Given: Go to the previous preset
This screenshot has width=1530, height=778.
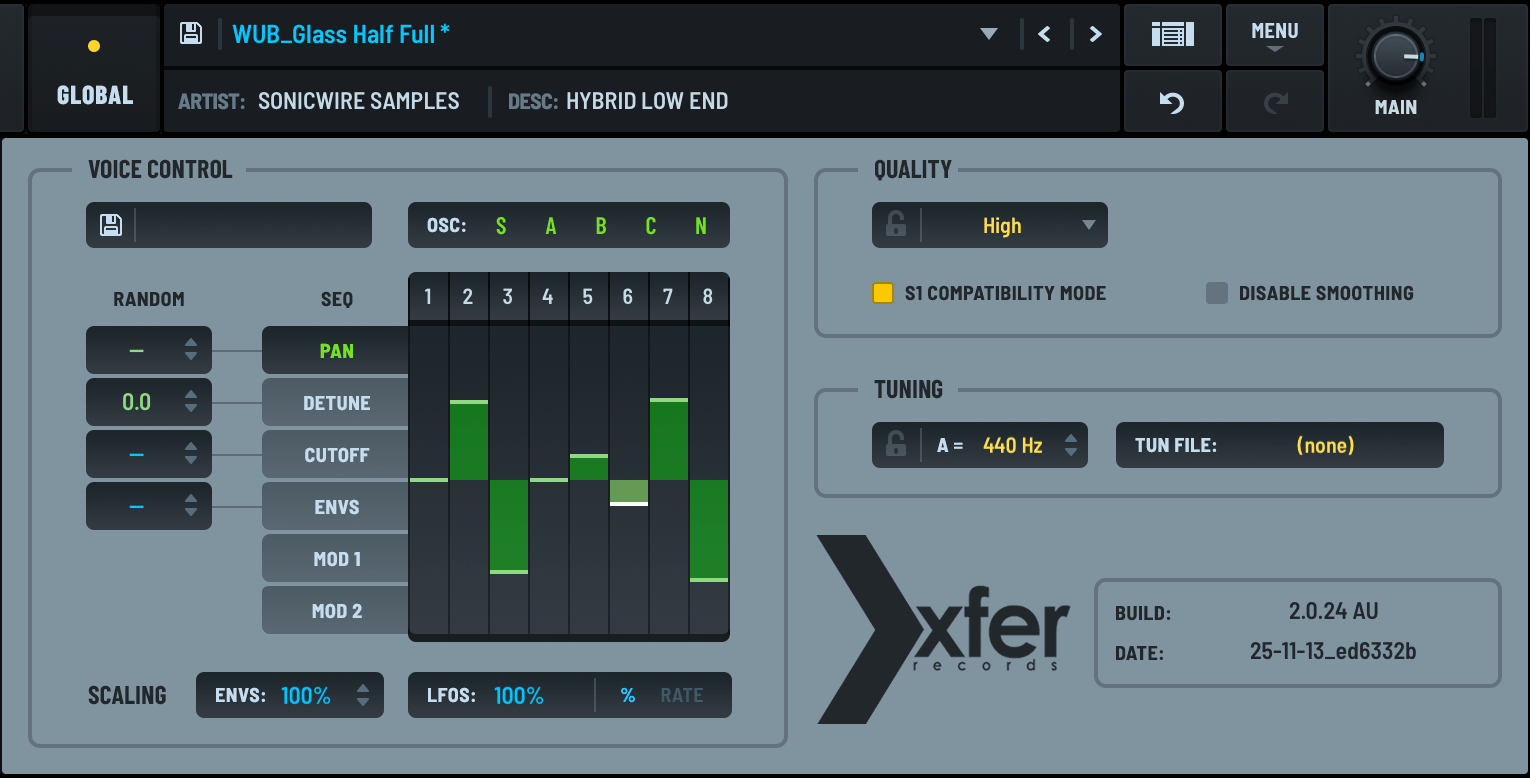Looking at the screenshot, I should [x=1045, y=34].
